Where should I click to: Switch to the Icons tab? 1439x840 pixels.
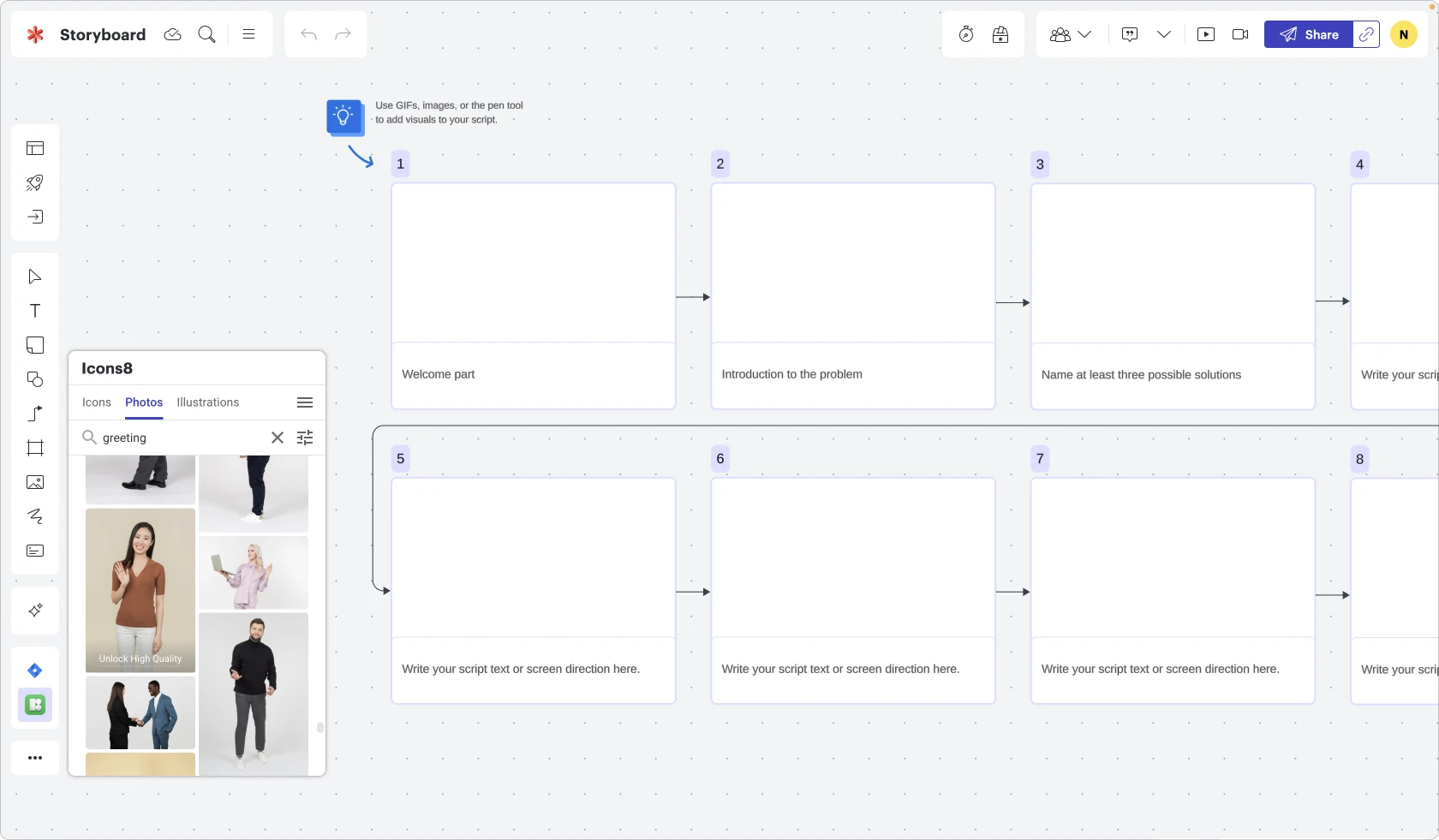[x=97, y=402]
